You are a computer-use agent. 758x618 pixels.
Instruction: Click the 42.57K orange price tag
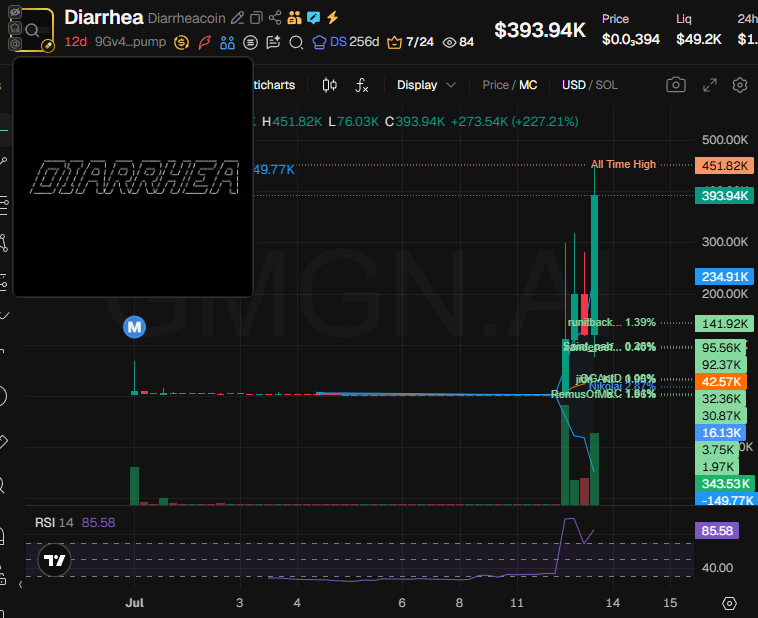click(x=721, y=382)
